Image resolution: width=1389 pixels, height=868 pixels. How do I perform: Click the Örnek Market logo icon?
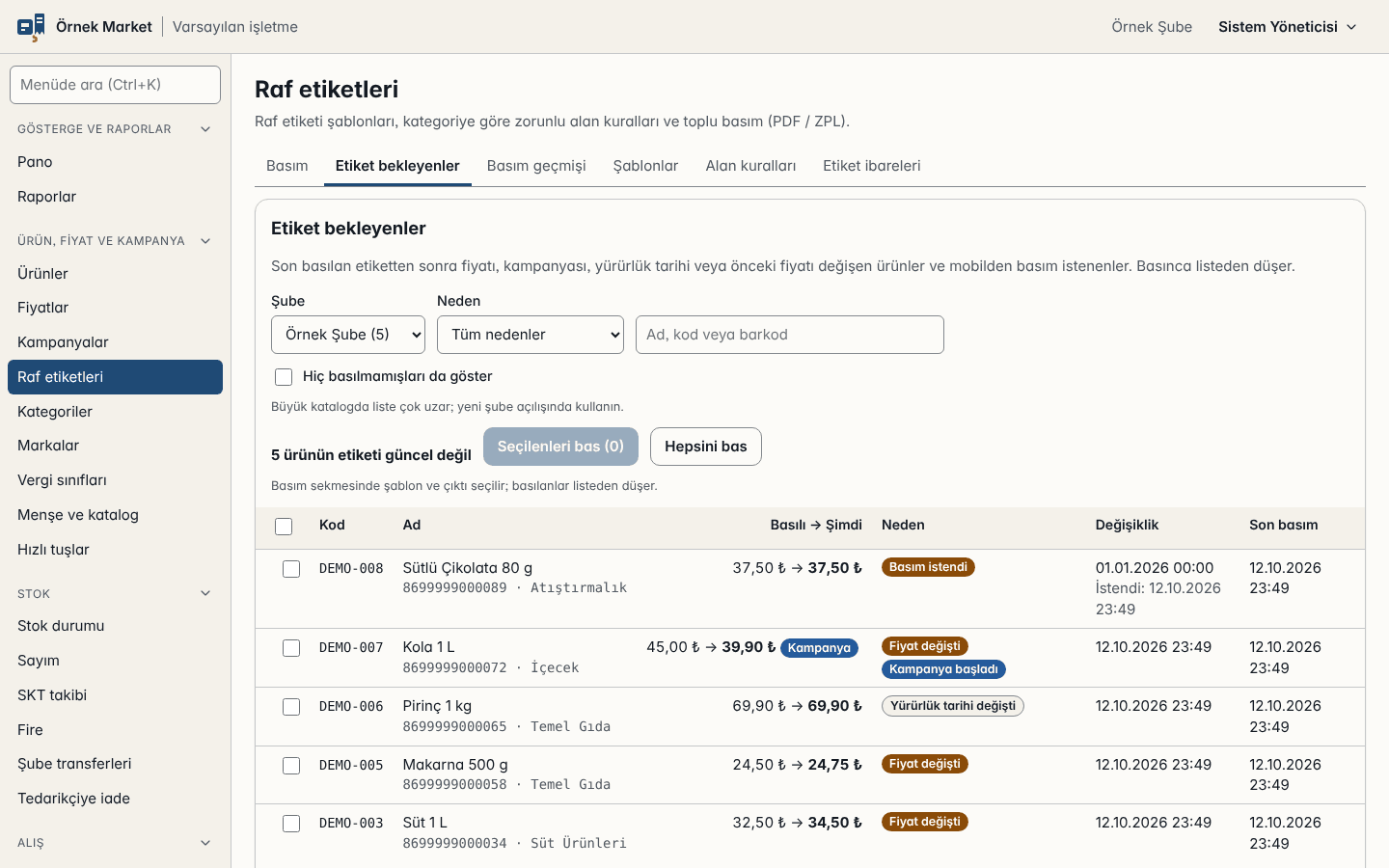point(31,27)
